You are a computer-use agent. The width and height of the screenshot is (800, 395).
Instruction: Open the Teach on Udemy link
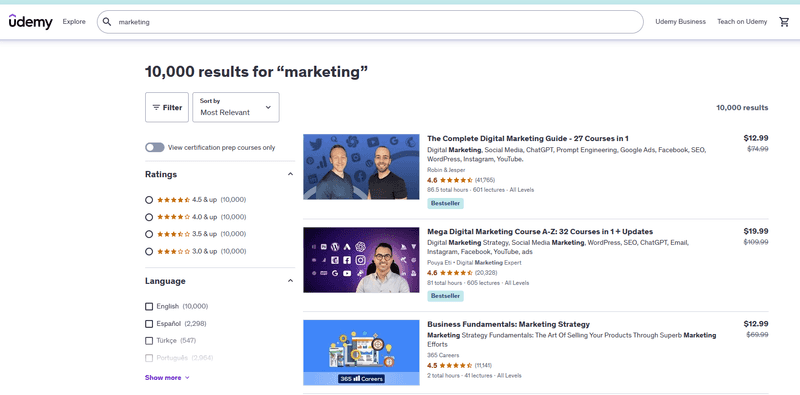point(742,22)
